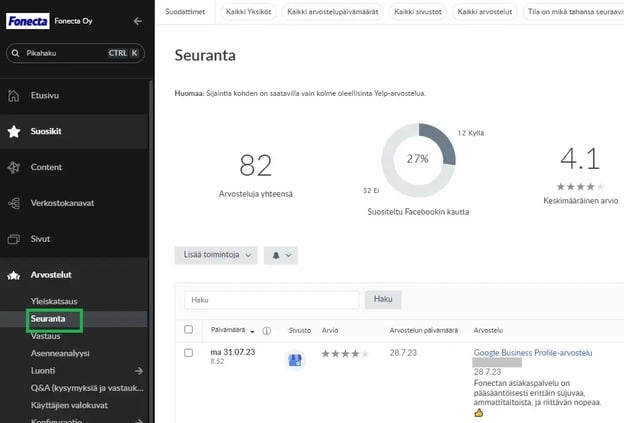Click Arvostelun päivämäärä column header
Screen dimensions: 624x423
coord(424,330)
